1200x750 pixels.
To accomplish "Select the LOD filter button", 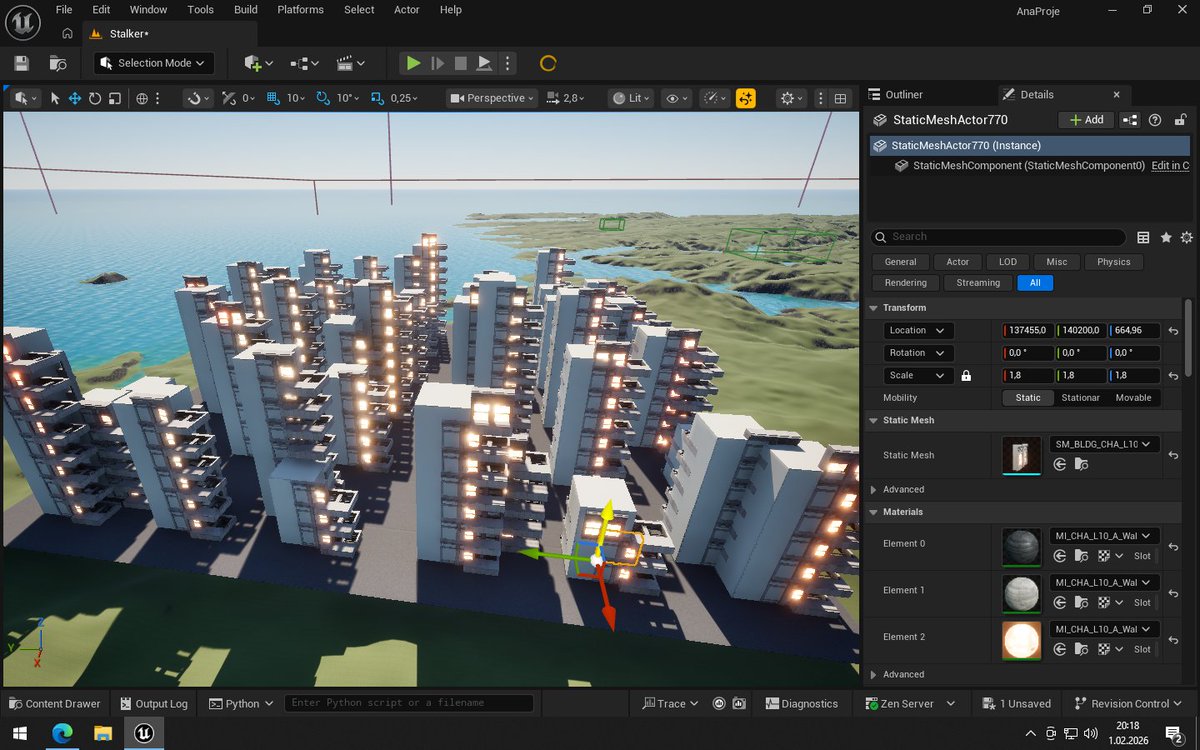I will coord(1007,262).
